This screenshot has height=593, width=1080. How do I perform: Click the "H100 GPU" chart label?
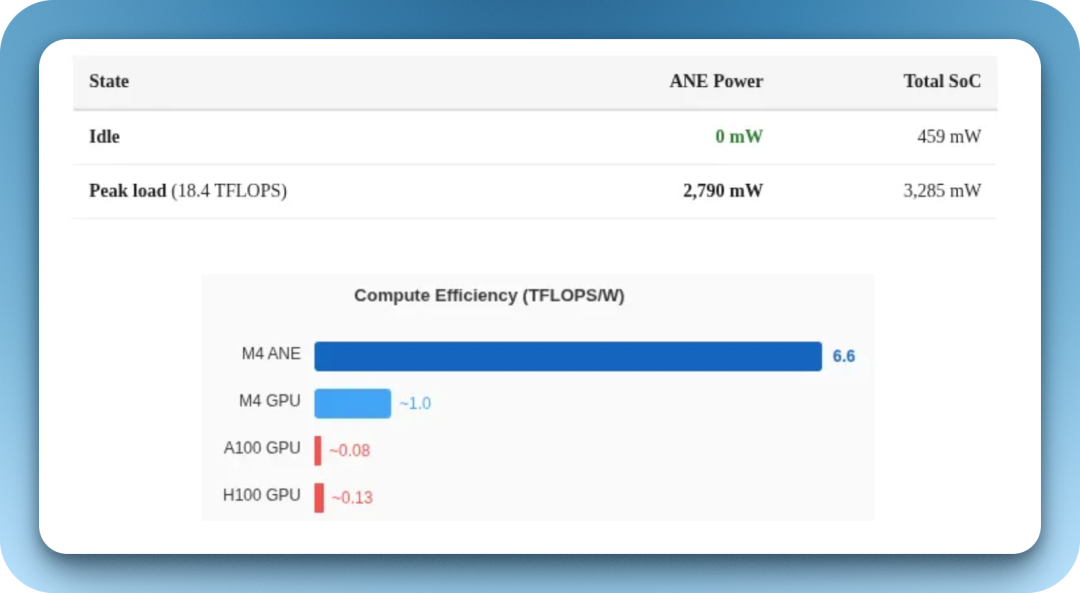pyautogui.click(x=262, y=495)
